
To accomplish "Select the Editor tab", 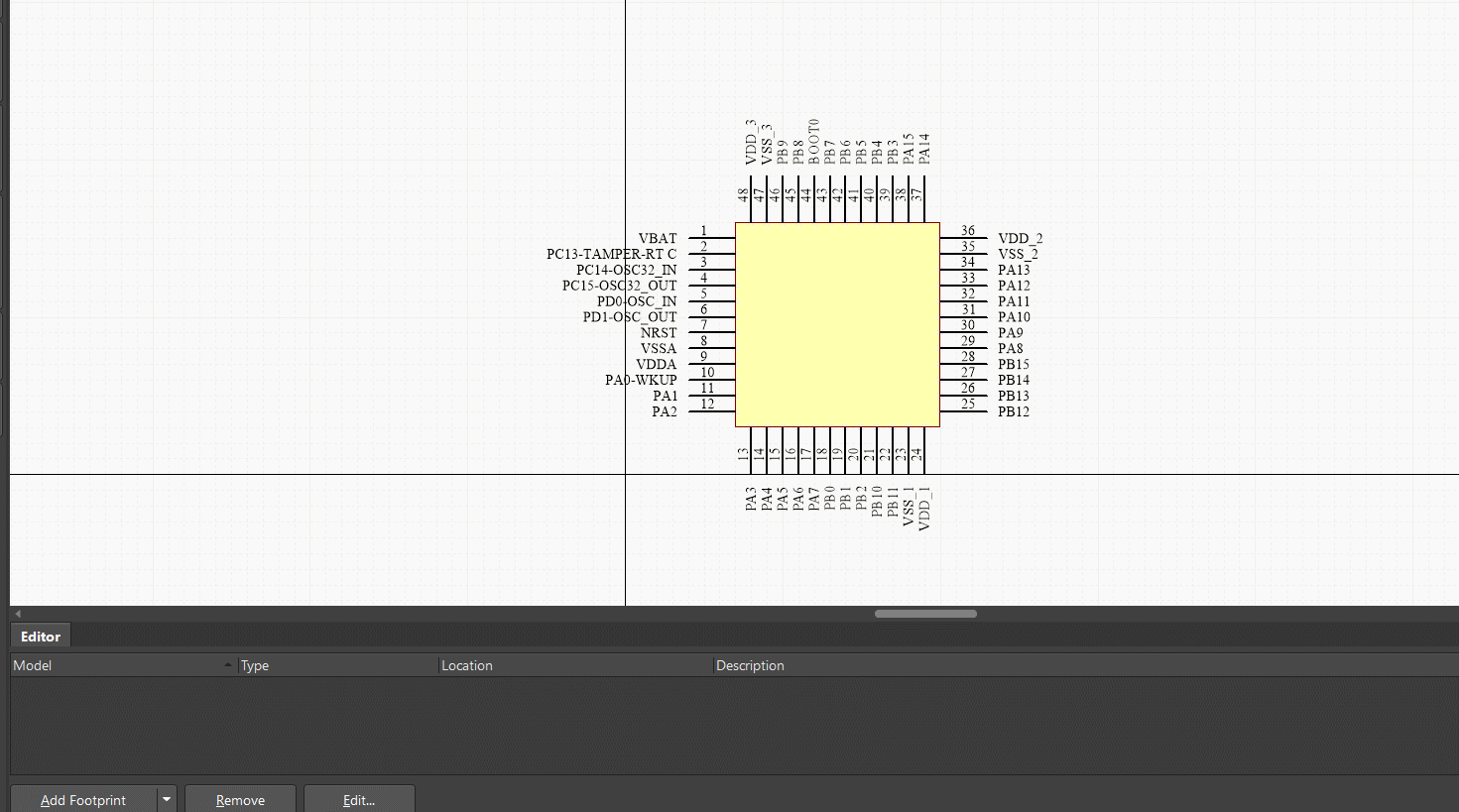I will click(x=41, y=637).
